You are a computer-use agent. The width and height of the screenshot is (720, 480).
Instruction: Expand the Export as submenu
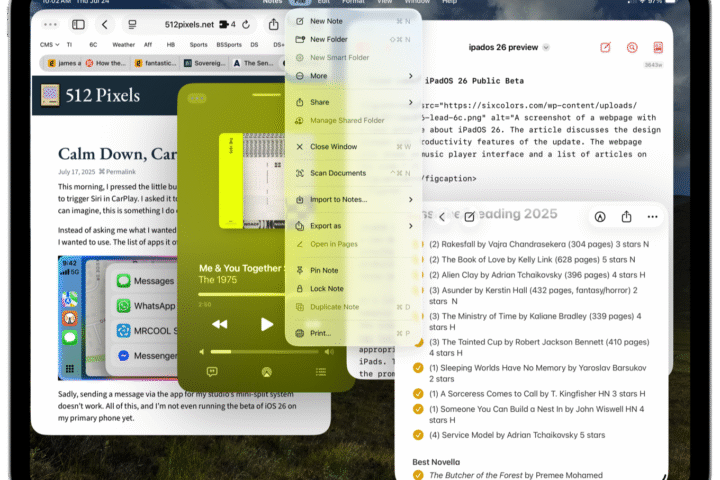click(354, 226)
